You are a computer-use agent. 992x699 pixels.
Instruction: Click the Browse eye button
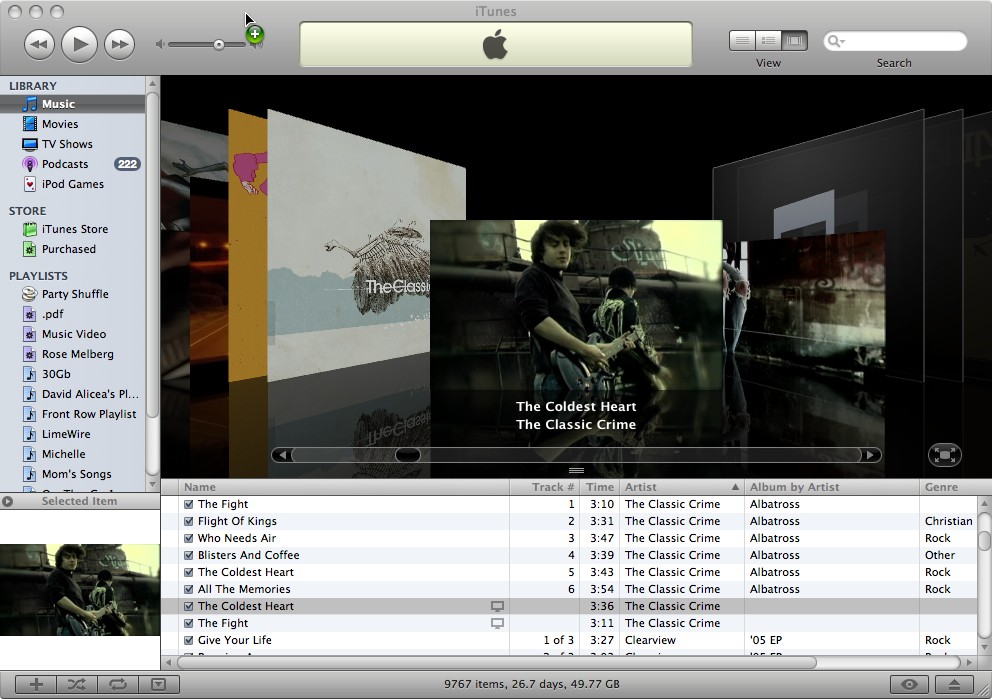click(x=909, y=684)
